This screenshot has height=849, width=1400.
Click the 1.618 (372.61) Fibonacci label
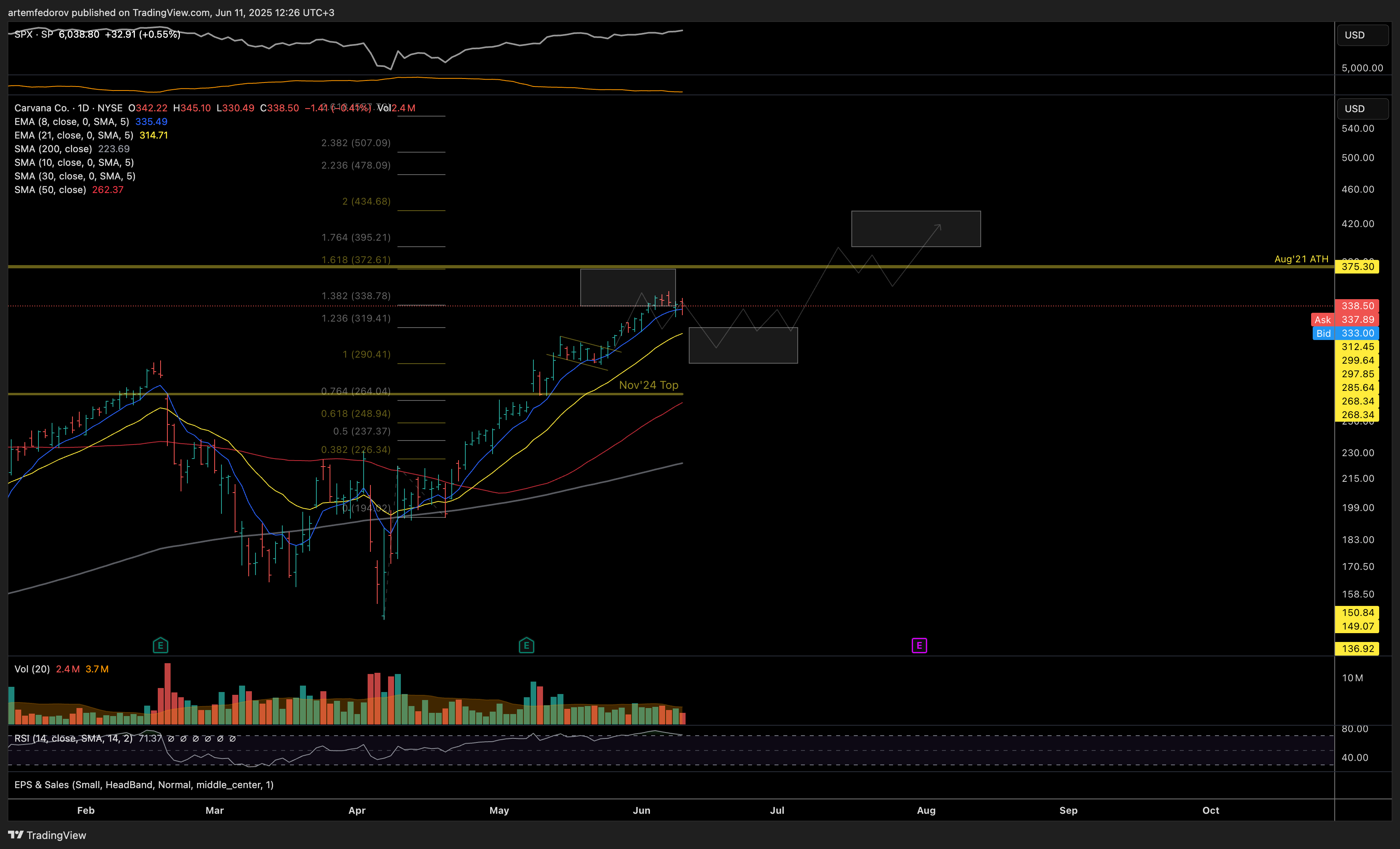[356, 260]
